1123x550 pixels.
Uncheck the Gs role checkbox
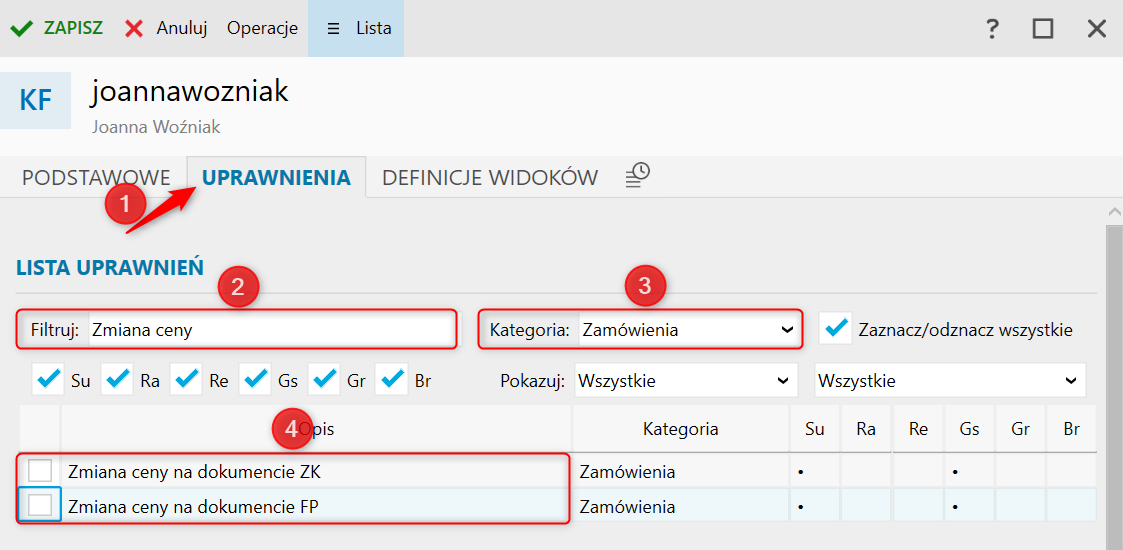[x=256, y=380]
